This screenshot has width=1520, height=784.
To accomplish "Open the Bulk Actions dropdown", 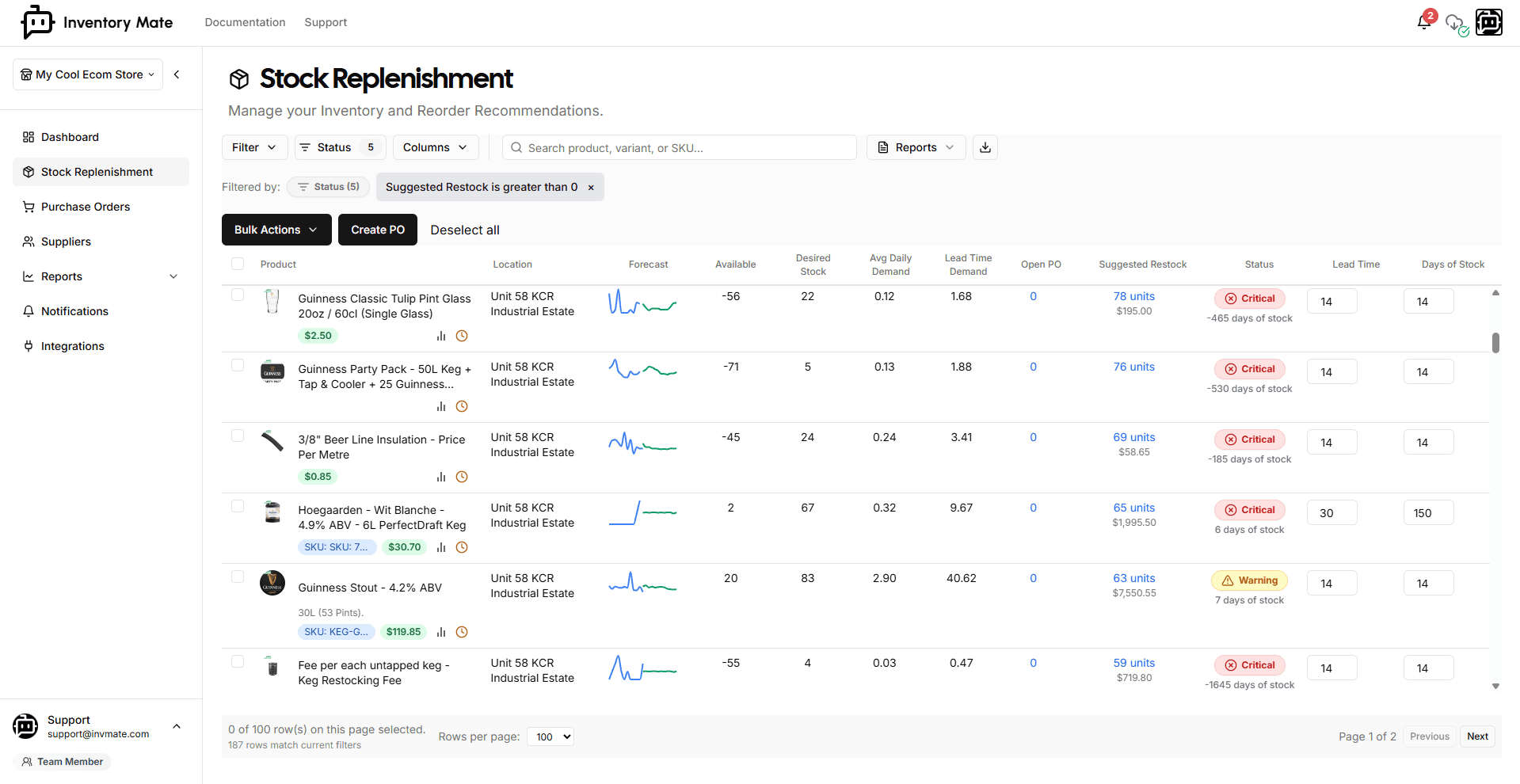I will pyautogui.click(x=276, y=230).
